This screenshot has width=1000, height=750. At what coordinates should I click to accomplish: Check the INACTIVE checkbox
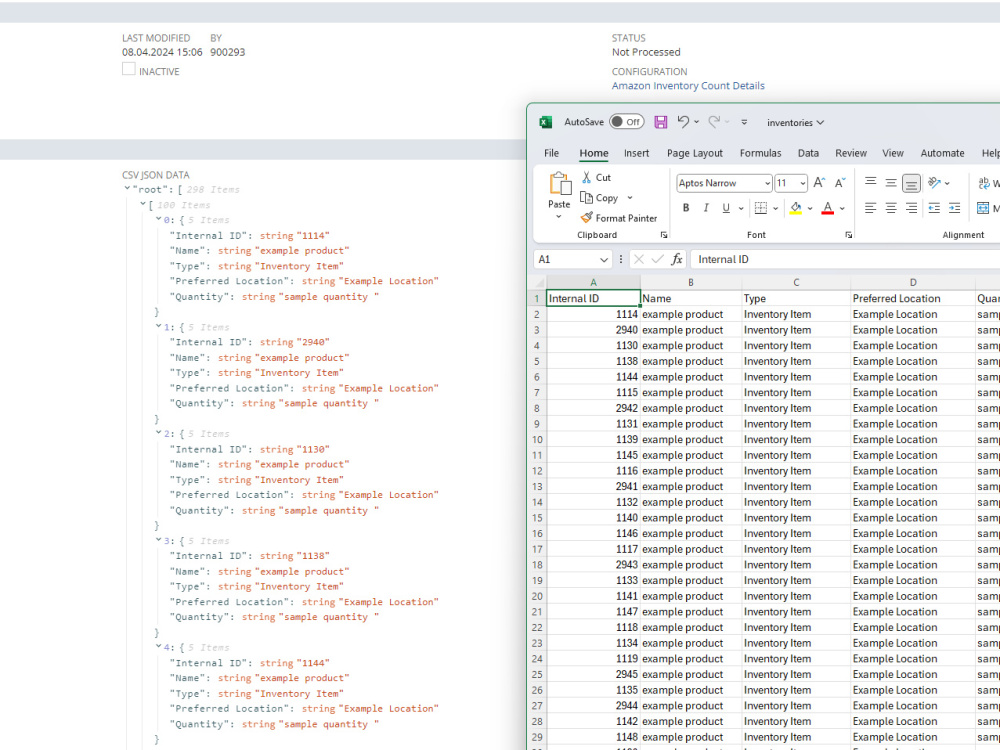pos(129,70)
